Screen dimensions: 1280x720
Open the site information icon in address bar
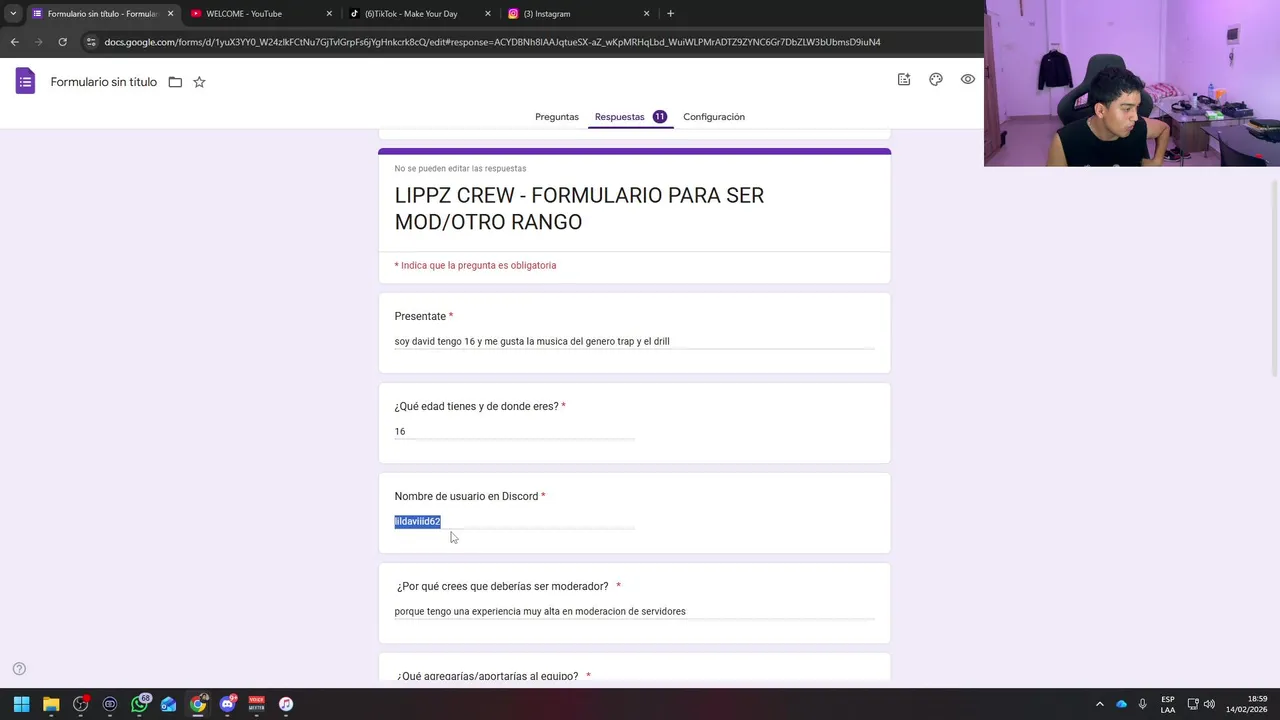pos(91,42)
